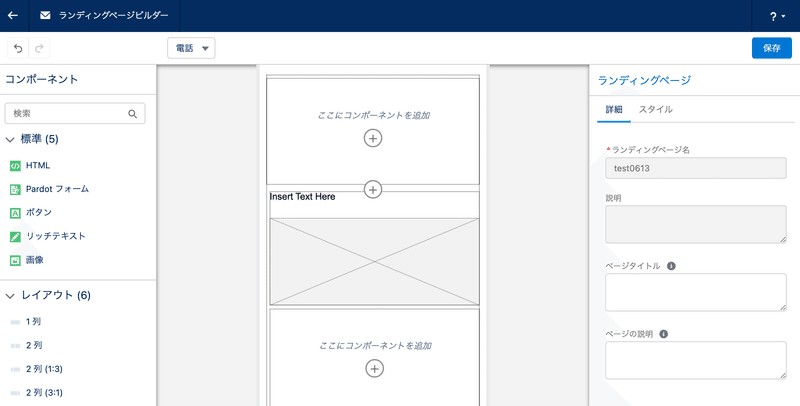
Task: Click the ランディングページ panel heading
Action: (644, 80)
